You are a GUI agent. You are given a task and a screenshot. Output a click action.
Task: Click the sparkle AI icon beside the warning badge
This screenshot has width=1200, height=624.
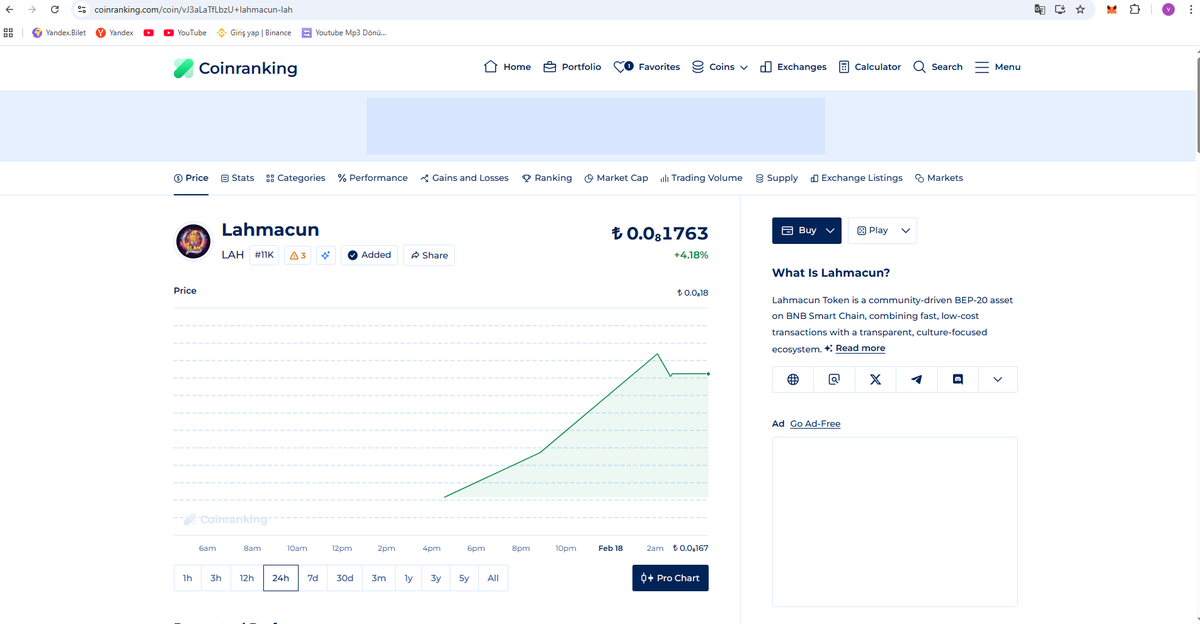coord(325,255)
